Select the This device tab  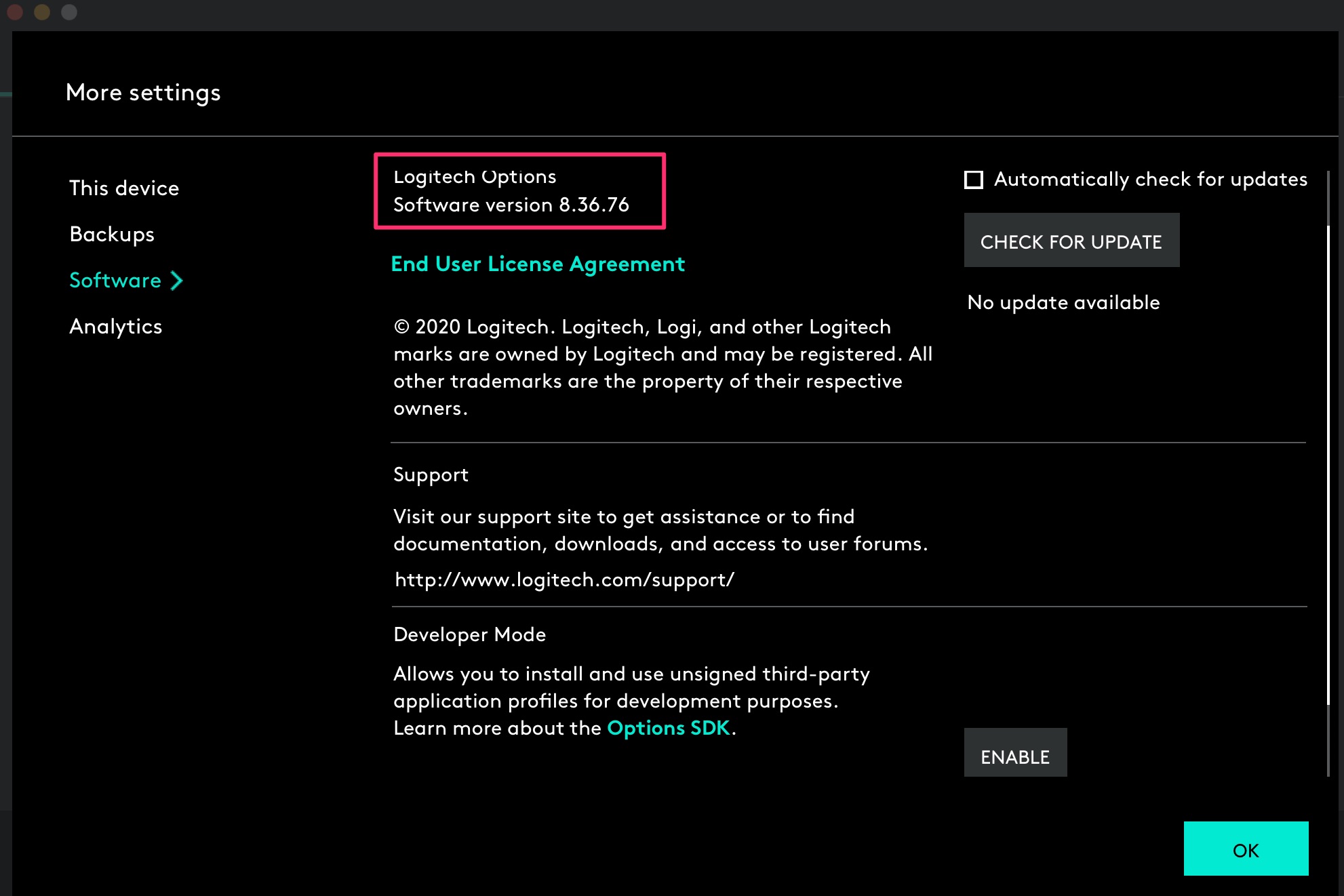tap(123, 188)
